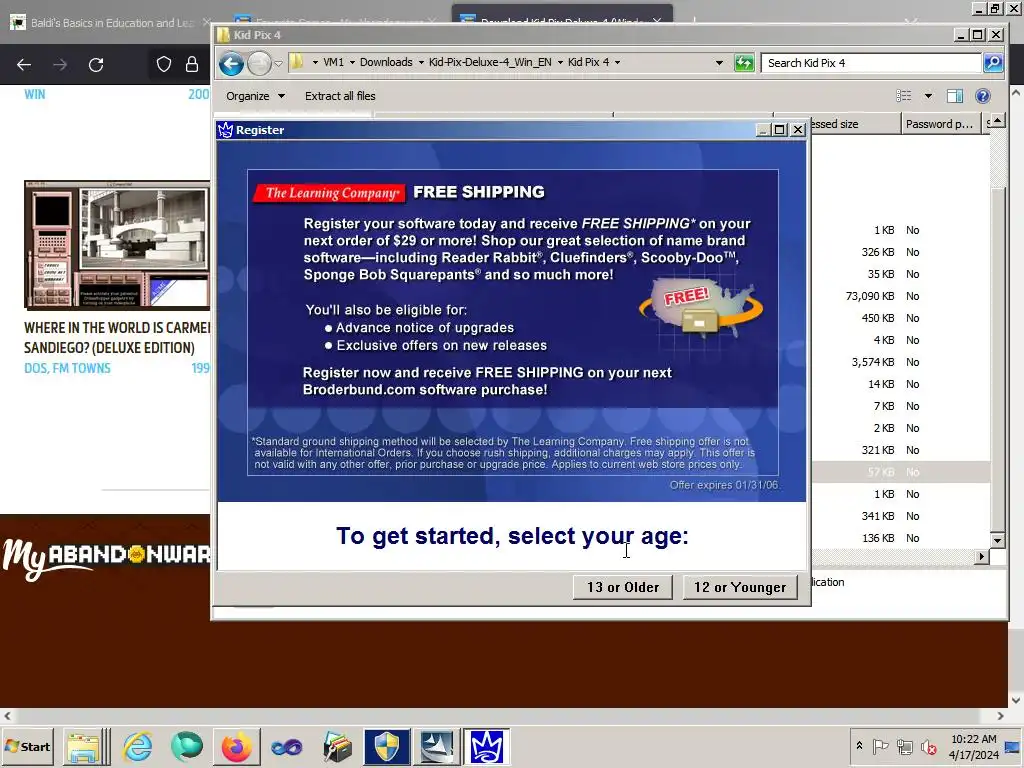This screenshot has height=768, width=1024.
Task: Select Kid Pix 4 breadcrumb segment
Action: click(588, 62)
